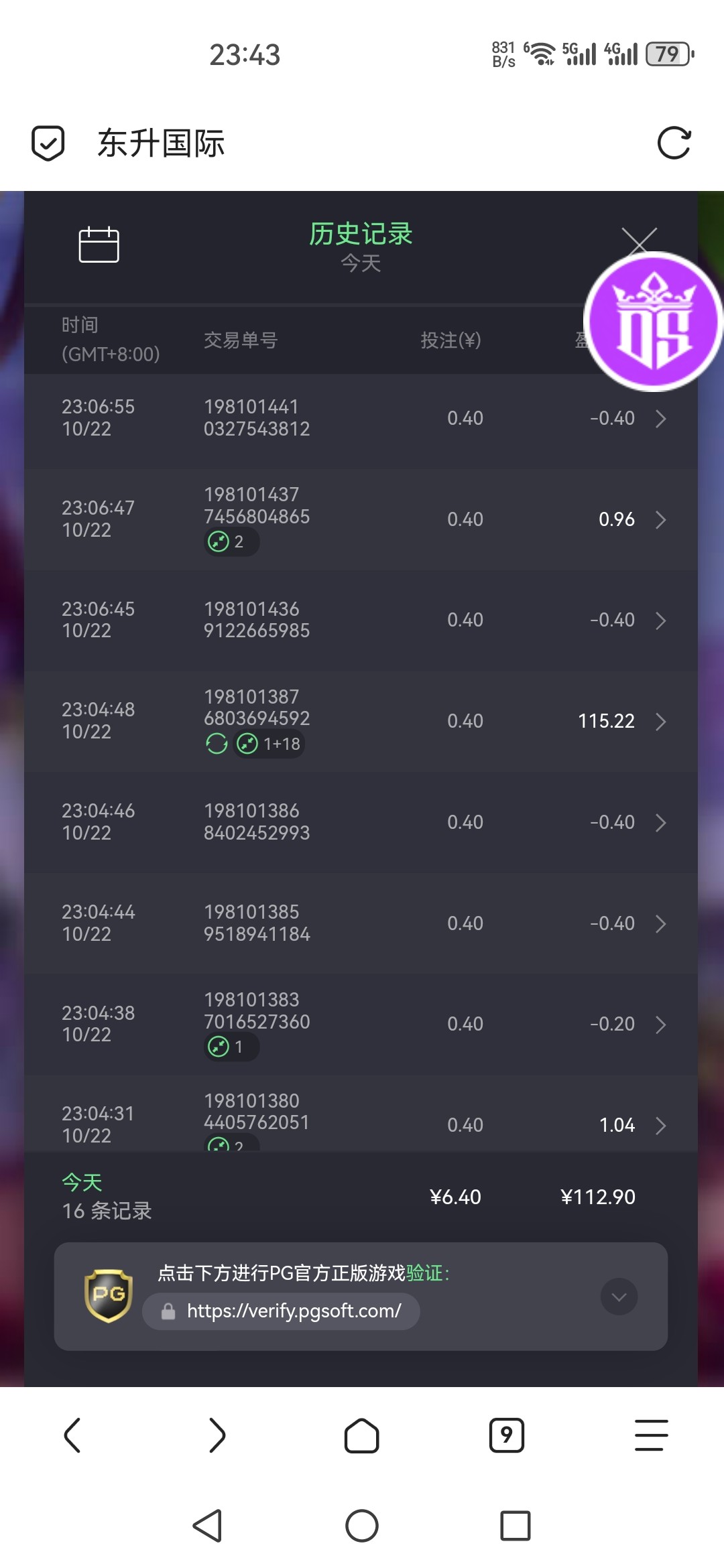Viewport: 724px width, 1568px height.
Task: Open the calendar date picker icon
Action: tap(99, 245)
